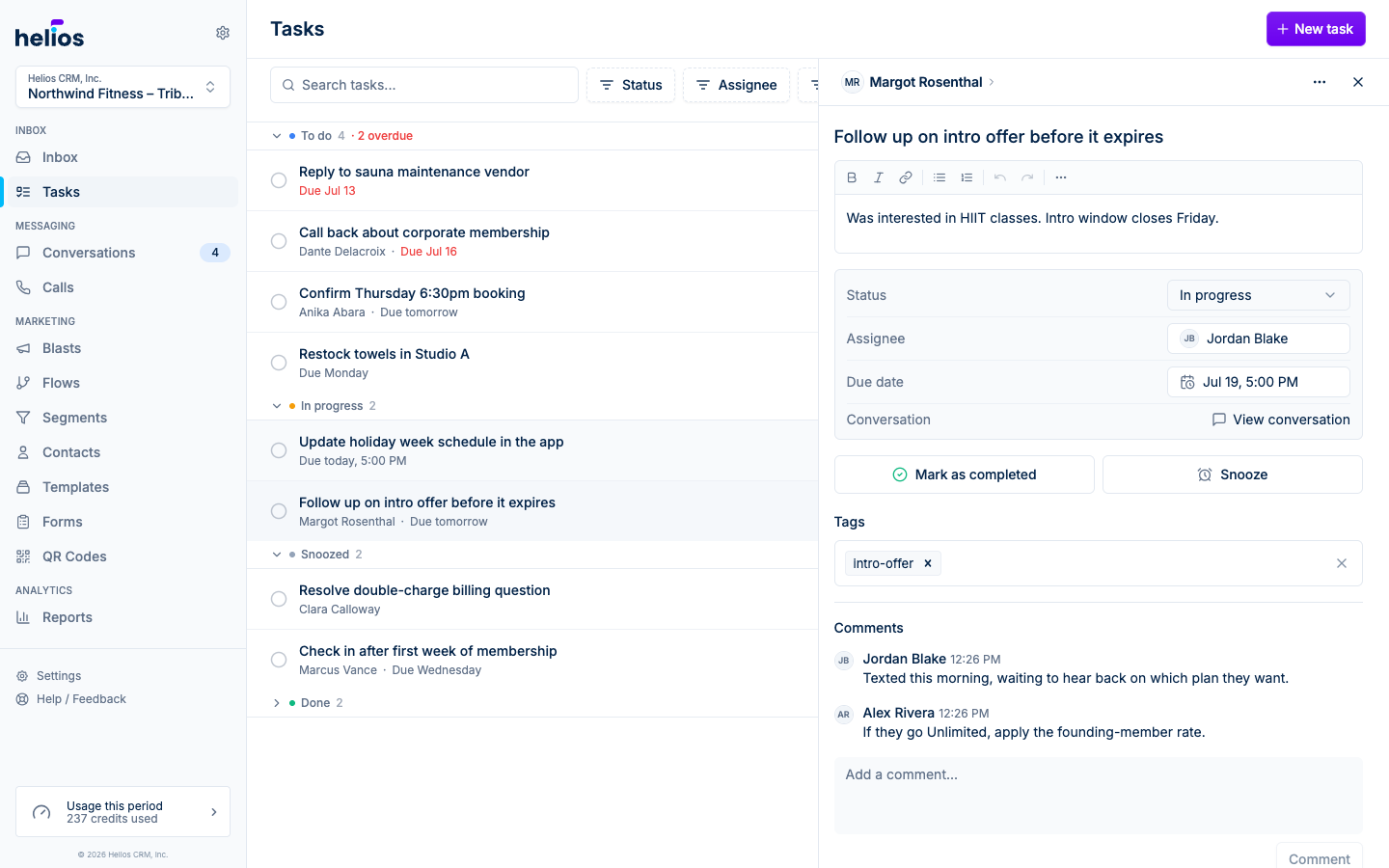The width and height of the screenshot is (1389, 868).
Task: Submit with the Comment button
Action: (x=1319, y=857)
